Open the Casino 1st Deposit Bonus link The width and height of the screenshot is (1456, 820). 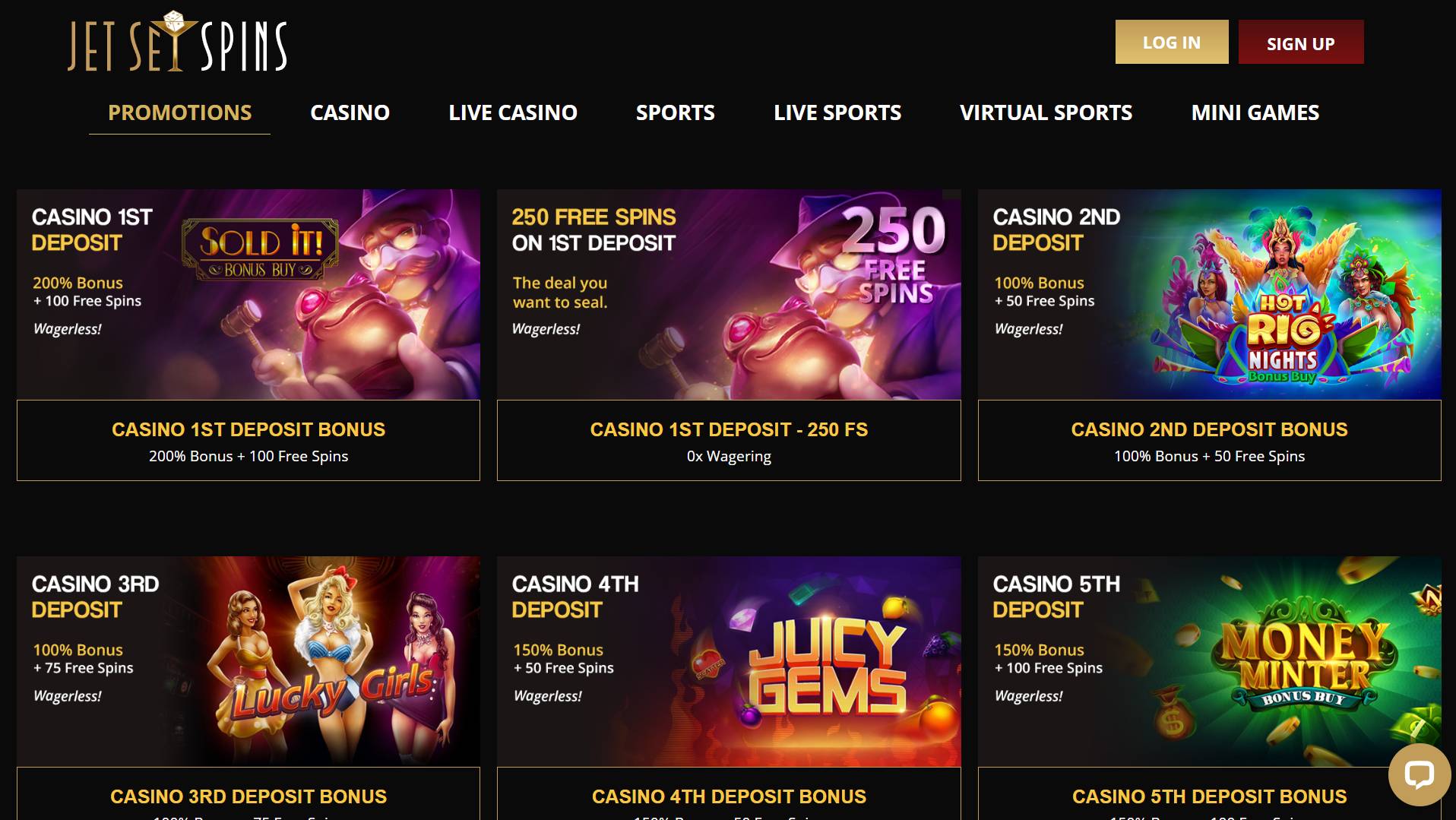(x=248, y=429)
